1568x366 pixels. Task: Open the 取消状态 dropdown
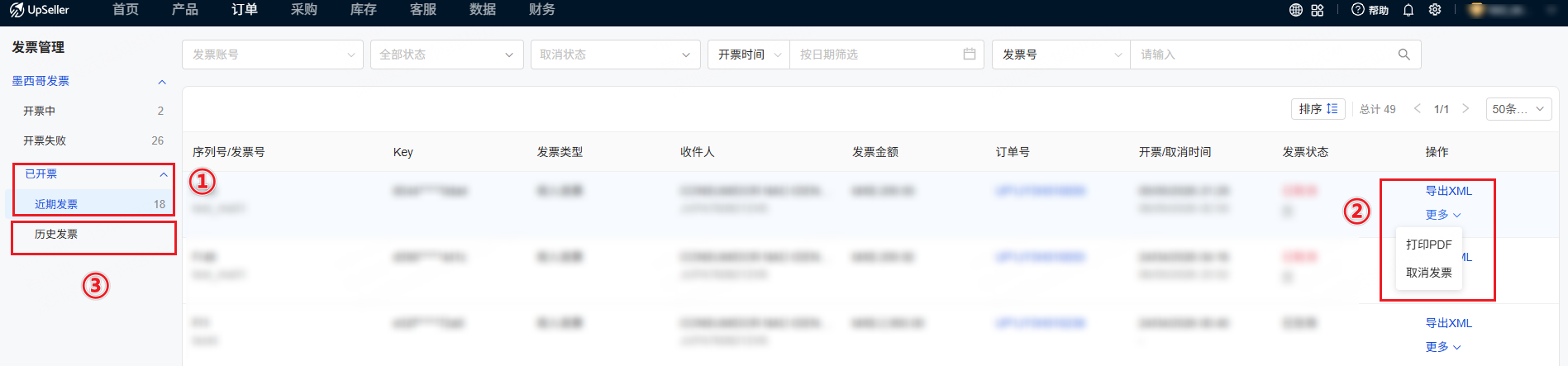click(x=615, y=55)
